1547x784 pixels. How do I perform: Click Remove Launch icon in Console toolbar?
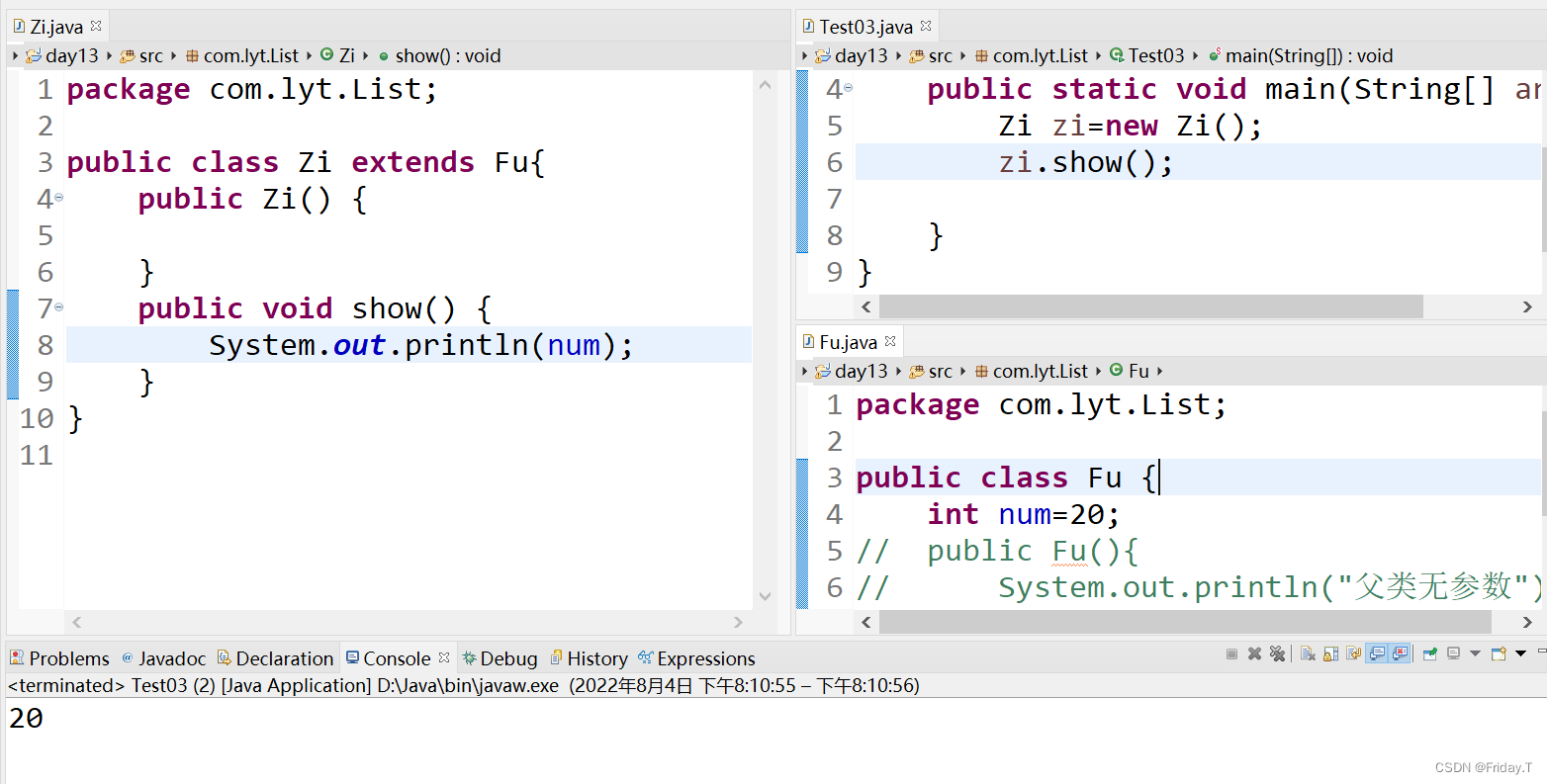(1254, 653)
